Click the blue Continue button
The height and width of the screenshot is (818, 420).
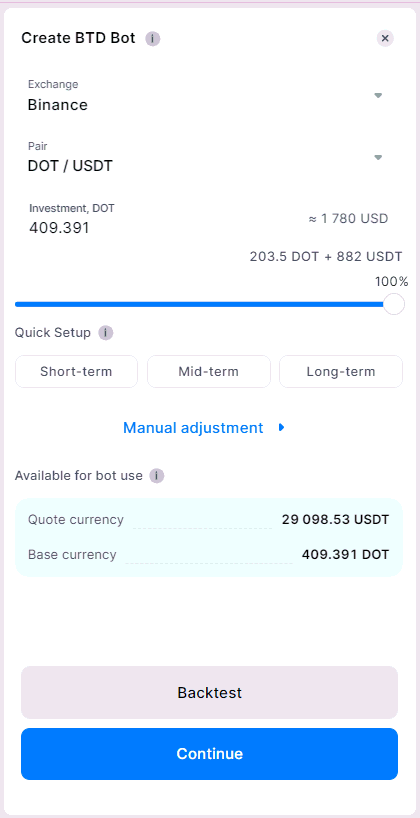(209, 754)
